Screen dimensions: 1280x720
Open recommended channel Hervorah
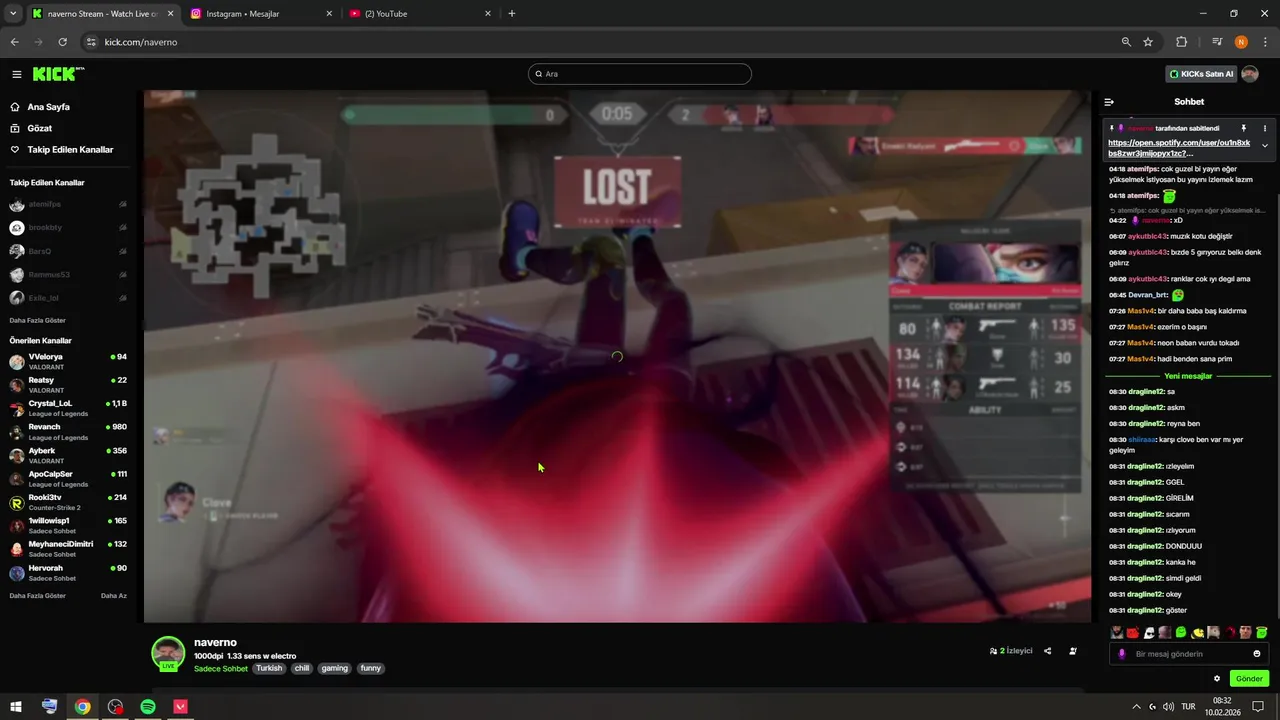coord(68,573)
